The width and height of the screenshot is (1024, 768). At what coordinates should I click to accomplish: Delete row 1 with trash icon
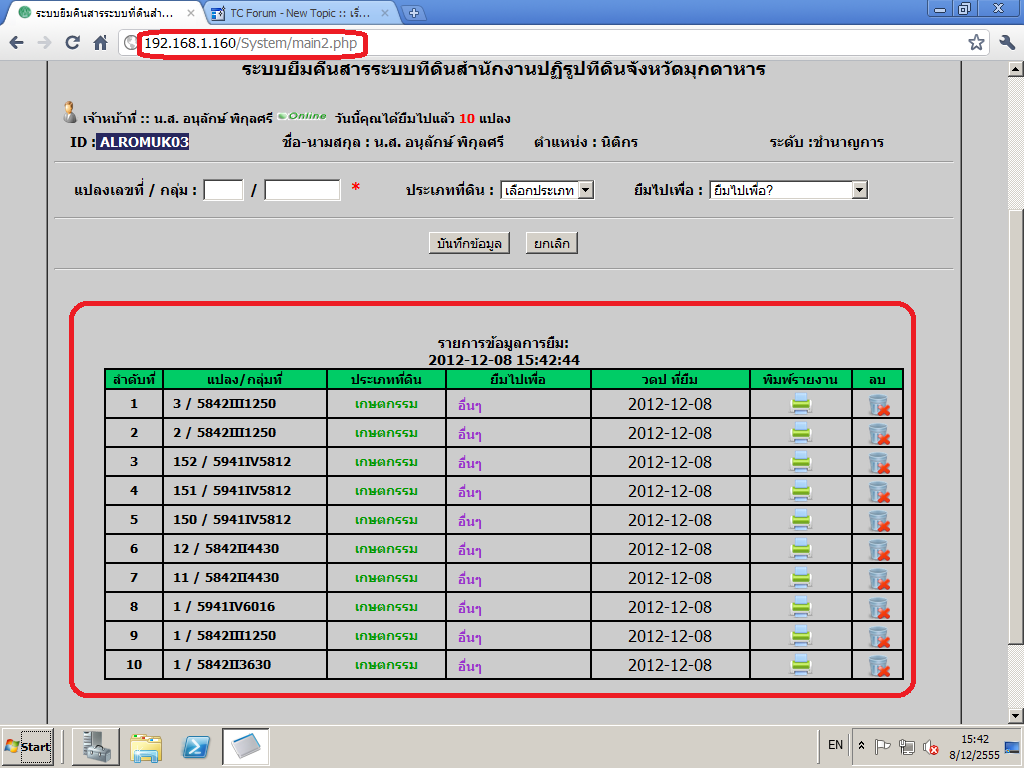pyautogui.click(x=879, y=406)
